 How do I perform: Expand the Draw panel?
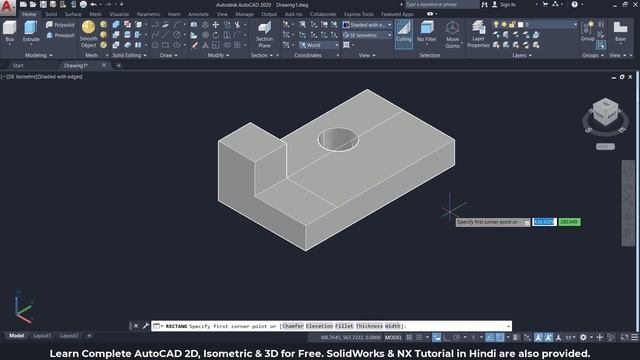(169, 55)
